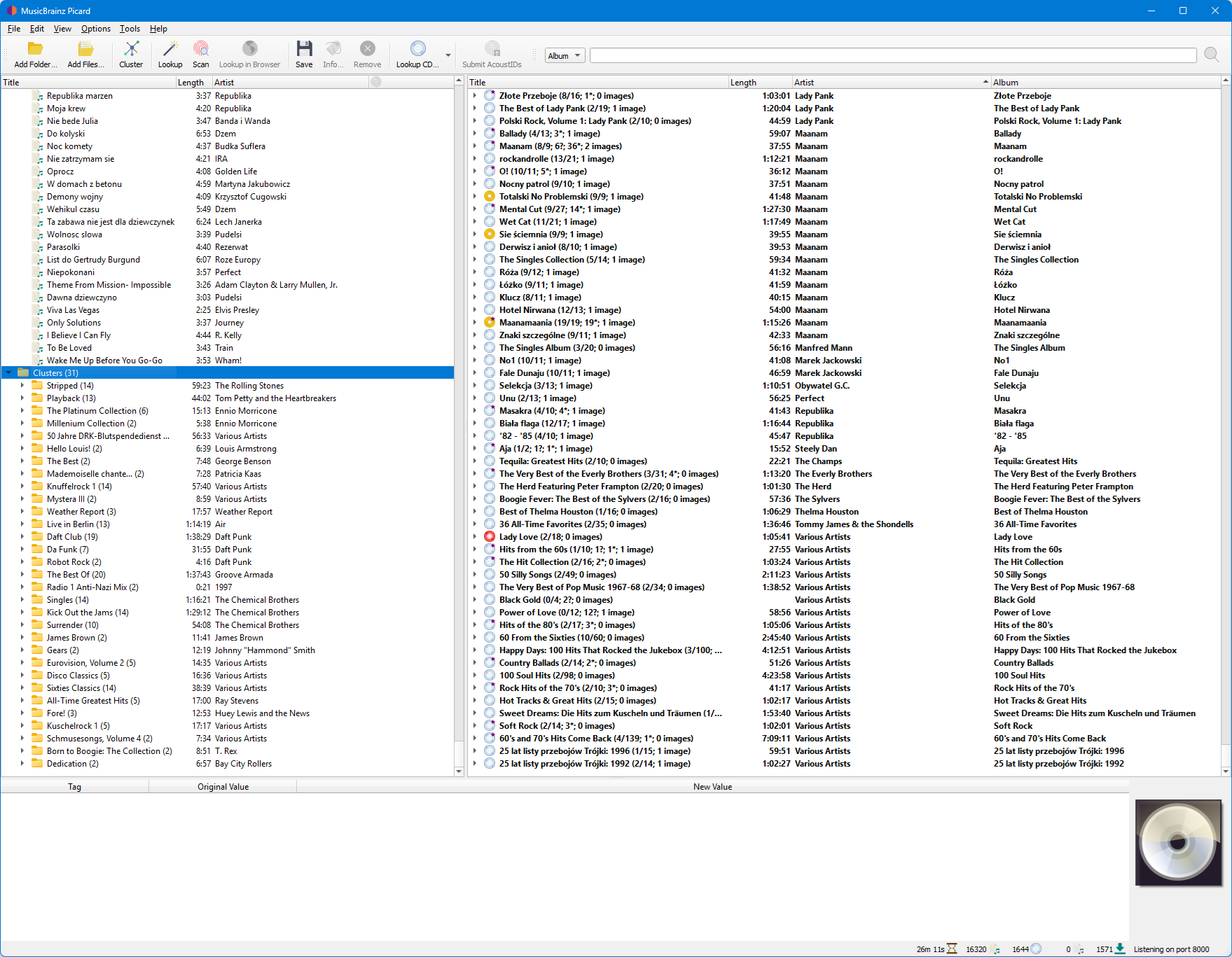This screenshot has height=957, width=1232.
Task: Click the search magnifier icon
Action: [x=1211, y=55]
